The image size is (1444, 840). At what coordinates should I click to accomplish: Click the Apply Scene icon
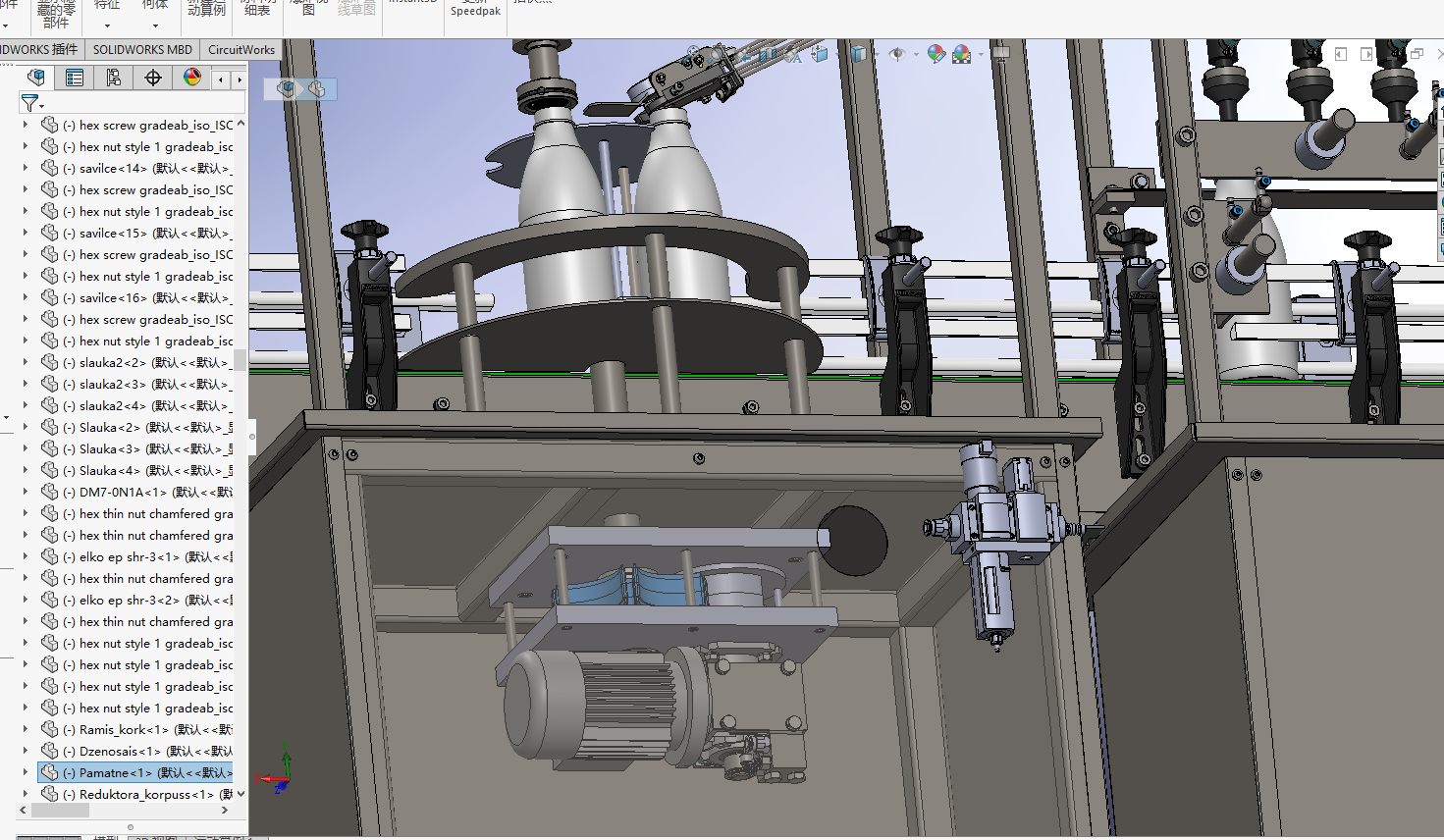(x=960, y=54)
